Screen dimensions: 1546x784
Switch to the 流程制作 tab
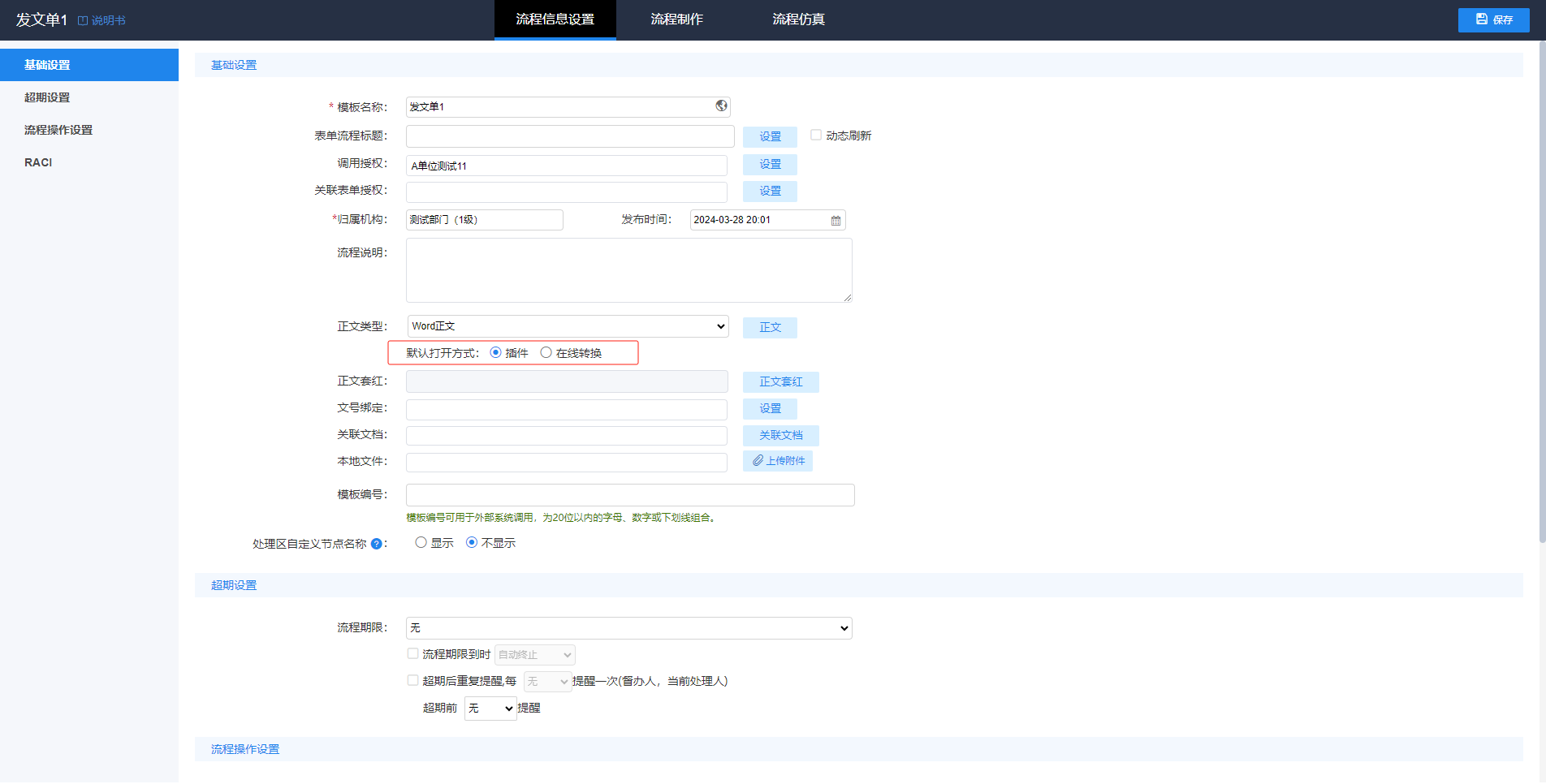pyautogui.click(x=676, y=19)
